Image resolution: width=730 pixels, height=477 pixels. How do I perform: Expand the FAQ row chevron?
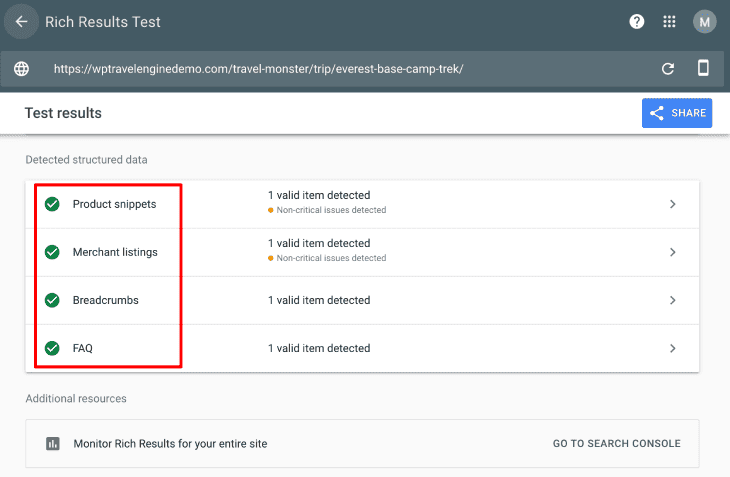click(x=672, y=348)
